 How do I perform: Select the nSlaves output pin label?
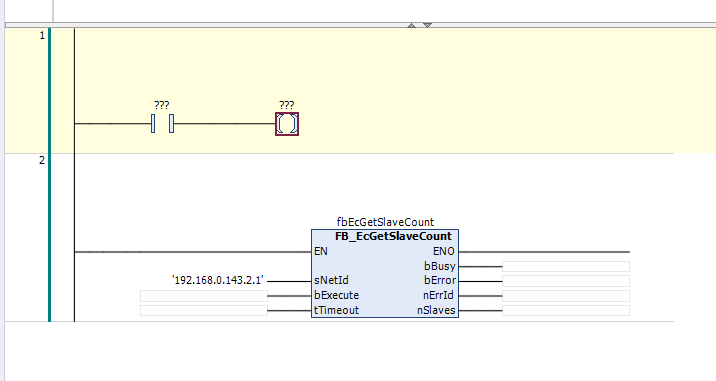pos(436,310)
